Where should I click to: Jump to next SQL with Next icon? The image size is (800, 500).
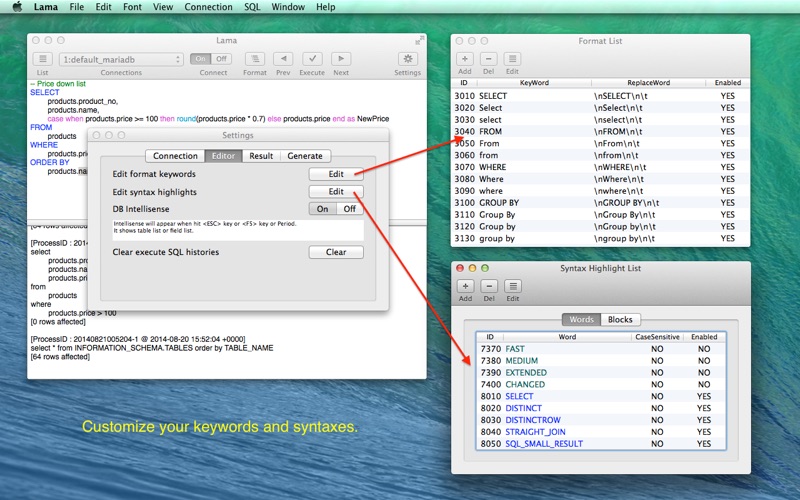pyautogui.click(x=341, y=59)
